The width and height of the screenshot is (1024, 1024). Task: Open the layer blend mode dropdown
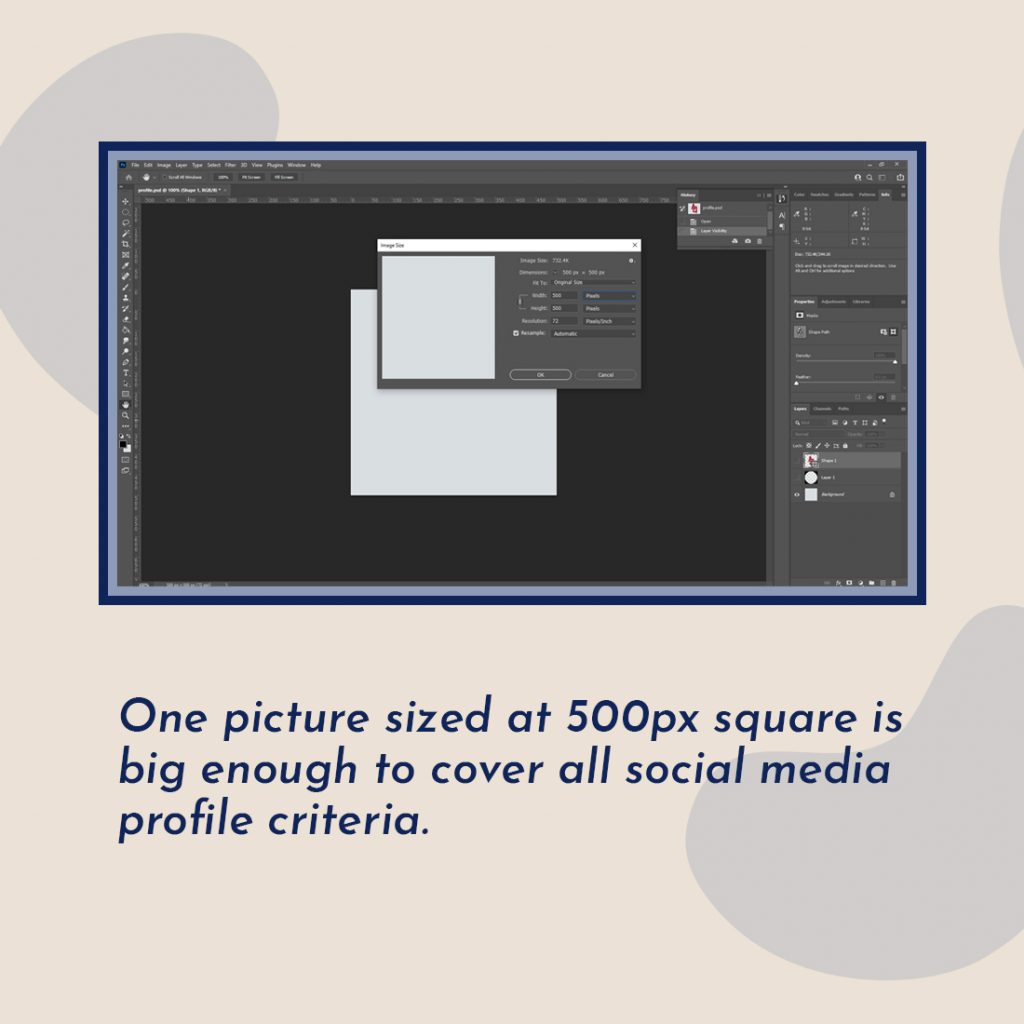[x=819, y=434]
